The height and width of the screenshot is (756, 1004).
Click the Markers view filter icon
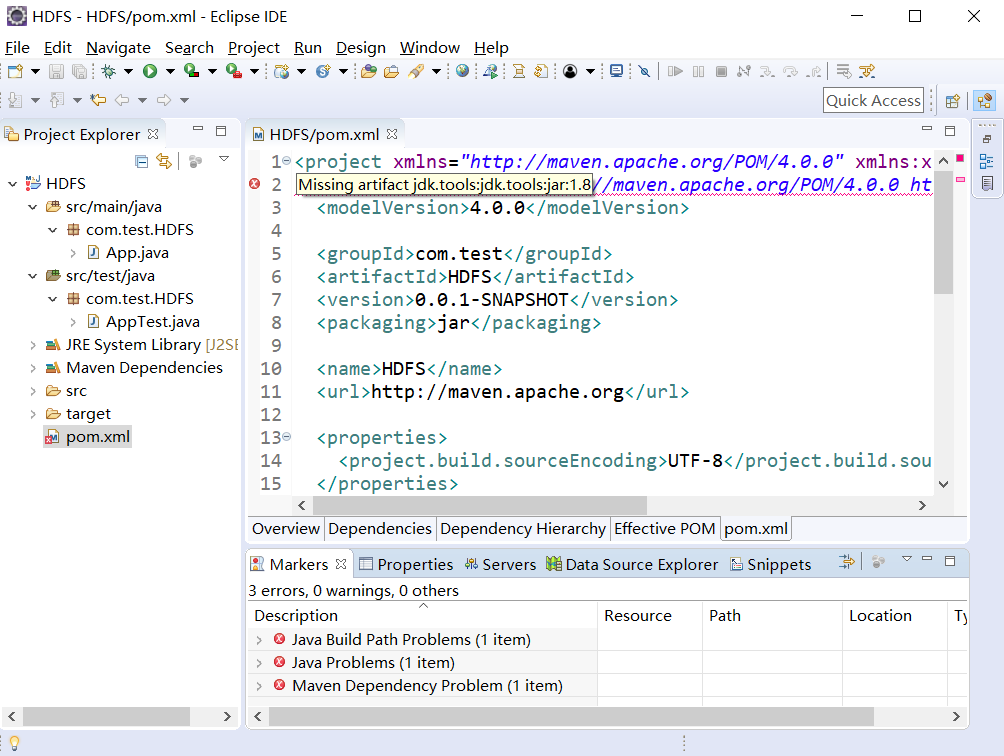[x=846, y=562]
